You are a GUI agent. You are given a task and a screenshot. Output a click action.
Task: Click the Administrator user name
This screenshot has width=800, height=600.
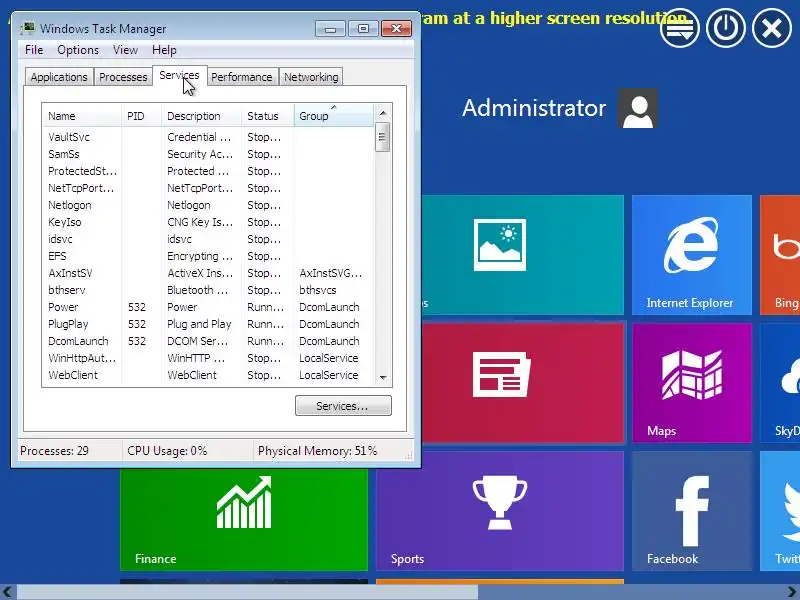click(534, 108)
